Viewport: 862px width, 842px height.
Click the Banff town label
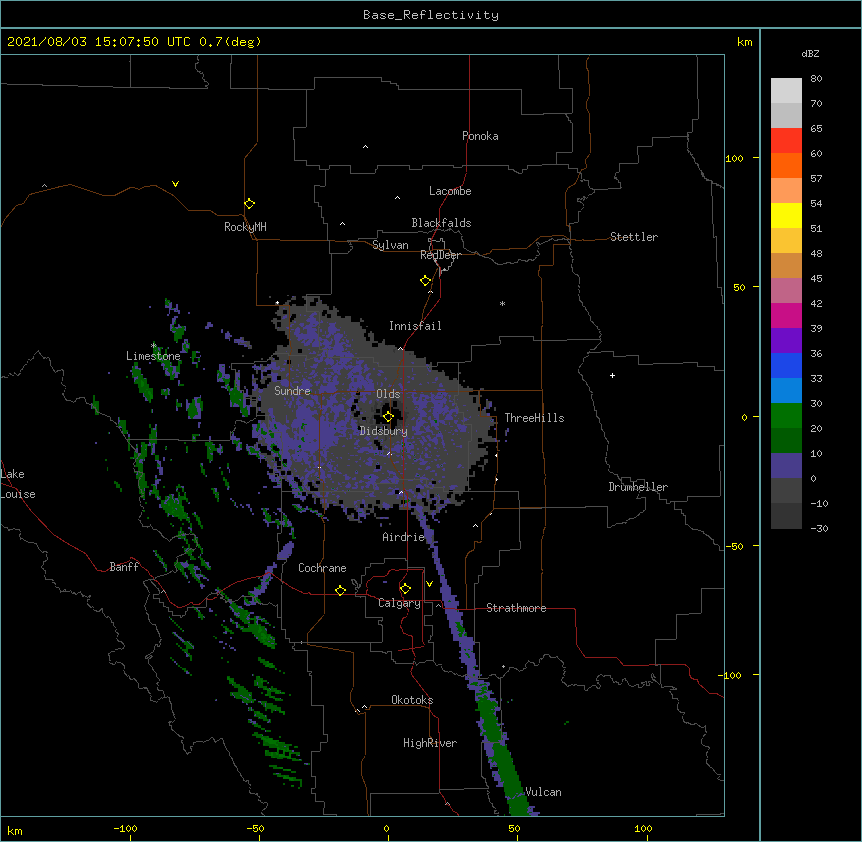(x=124, y=567)
